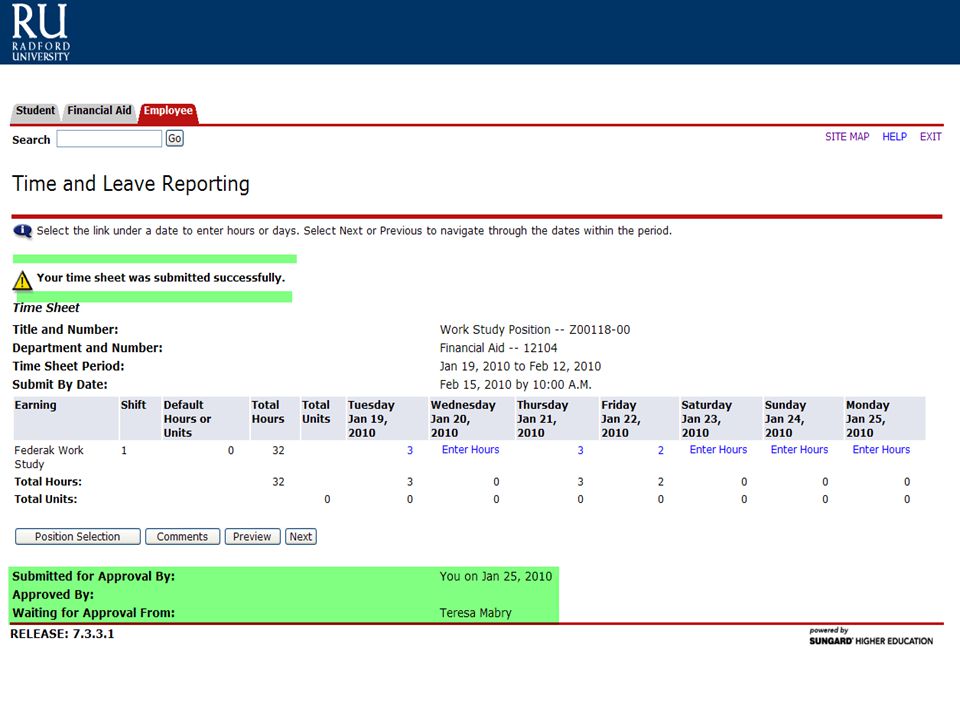Open the Student tab
The image size is (960, 720).
tap(35, 111)
